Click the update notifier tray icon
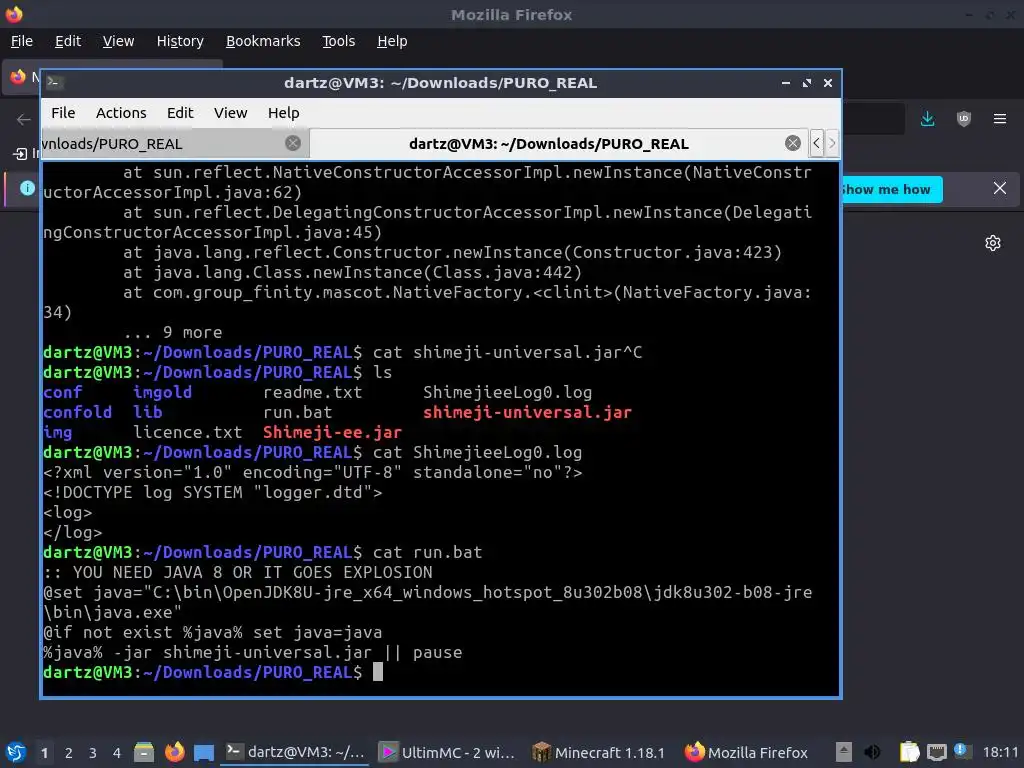The height and width of the screenshot is (768, 1024). [961, 751]
